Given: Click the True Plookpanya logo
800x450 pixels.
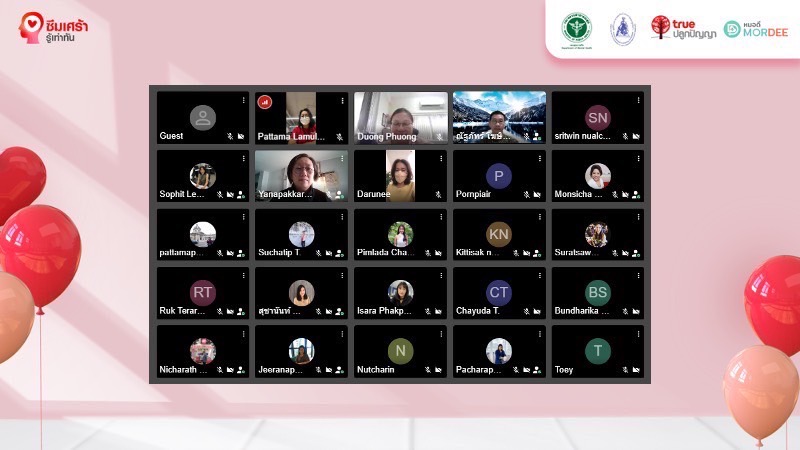Looking at the screenshot, I should pos(683,27).
